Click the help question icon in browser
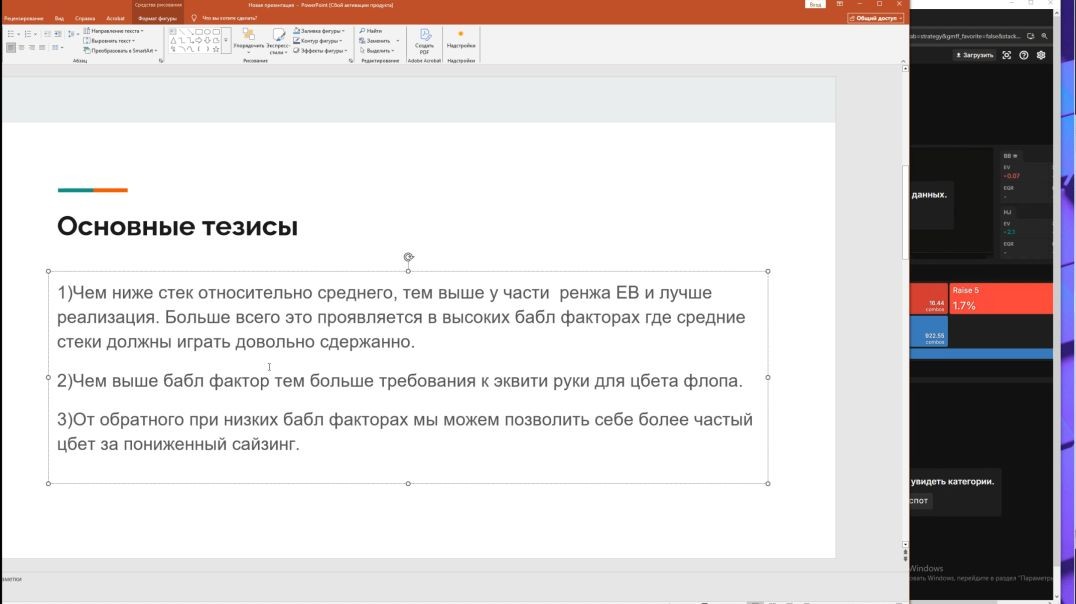 [1024, 55]
